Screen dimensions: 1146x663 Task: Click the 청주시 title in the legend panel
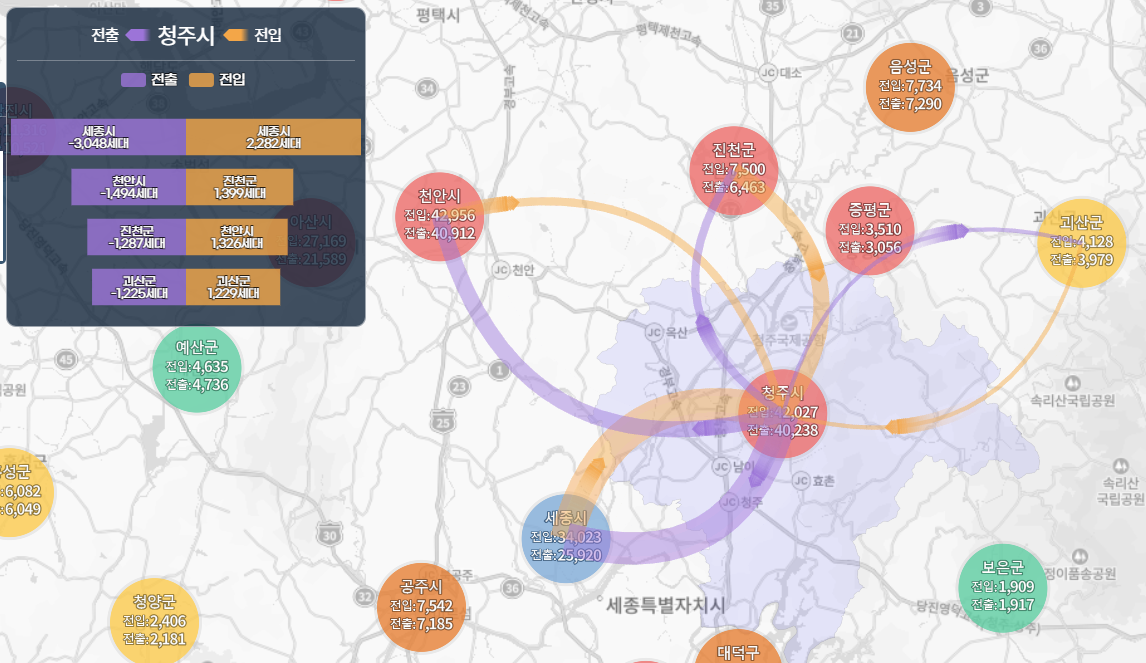(186, 35)
